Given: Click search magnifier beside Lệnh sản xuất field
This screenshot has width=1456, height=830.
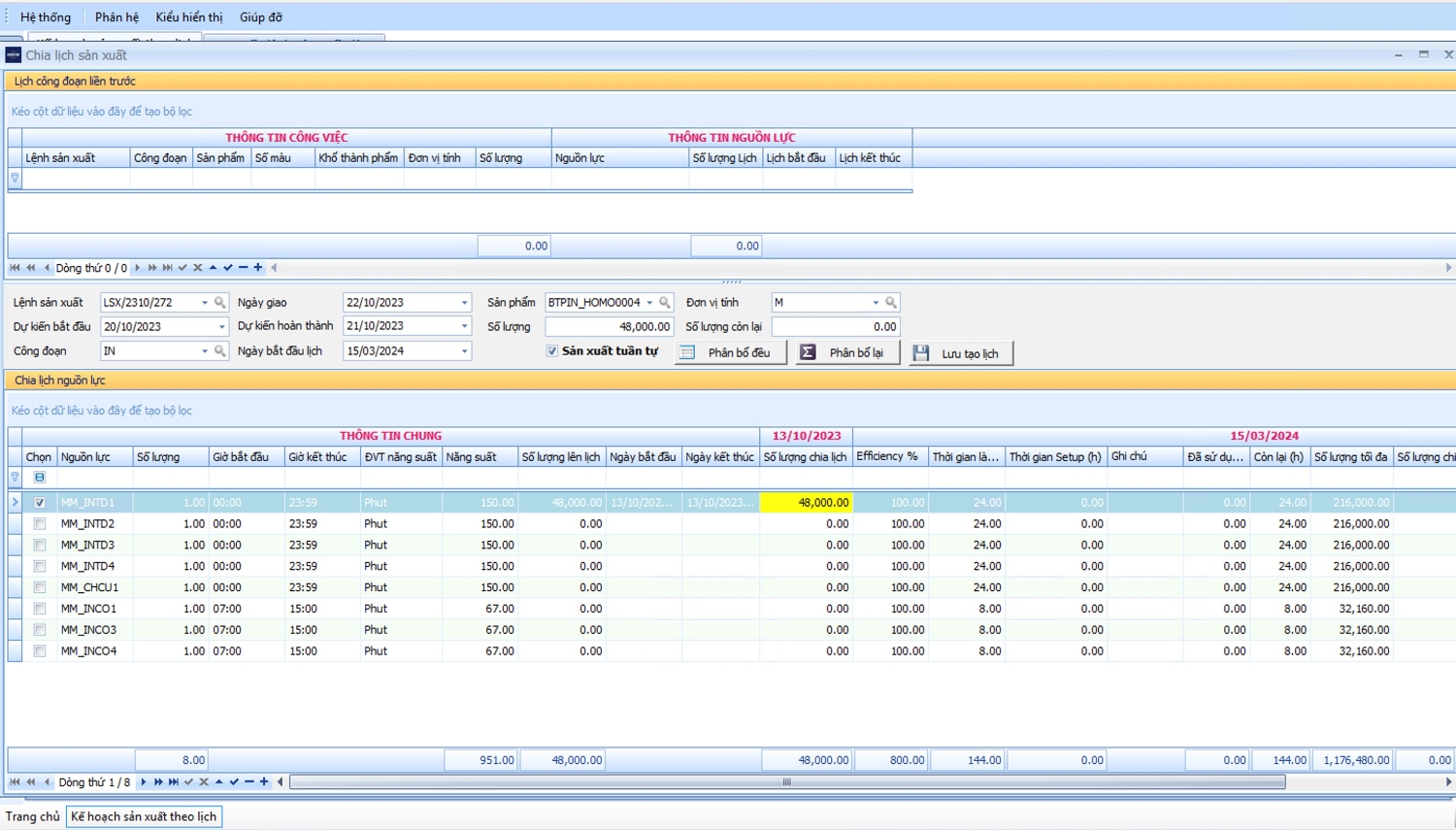Looking at the screenshot, I should pos(220,303).
